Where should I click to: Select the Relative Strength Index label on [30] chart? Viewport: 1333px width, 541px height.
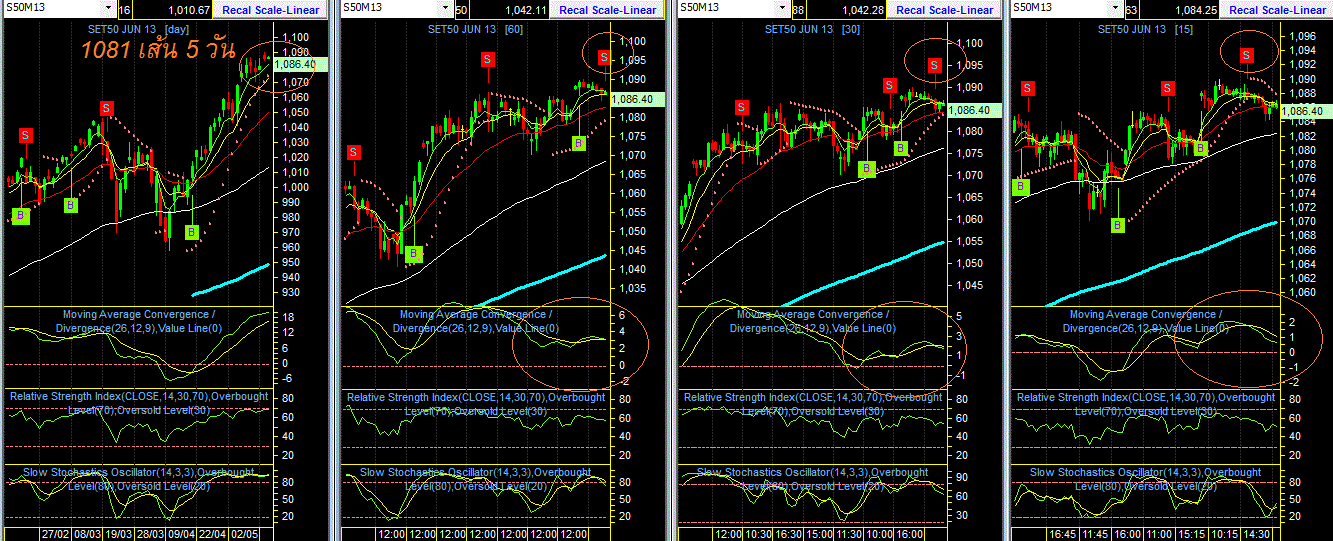[813, 403]
